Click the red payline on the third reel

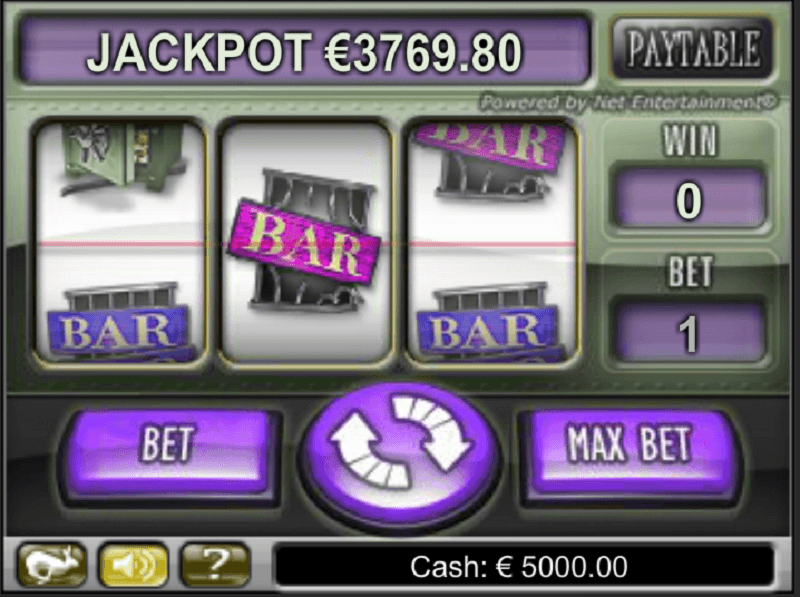click(x=492, y=244)
